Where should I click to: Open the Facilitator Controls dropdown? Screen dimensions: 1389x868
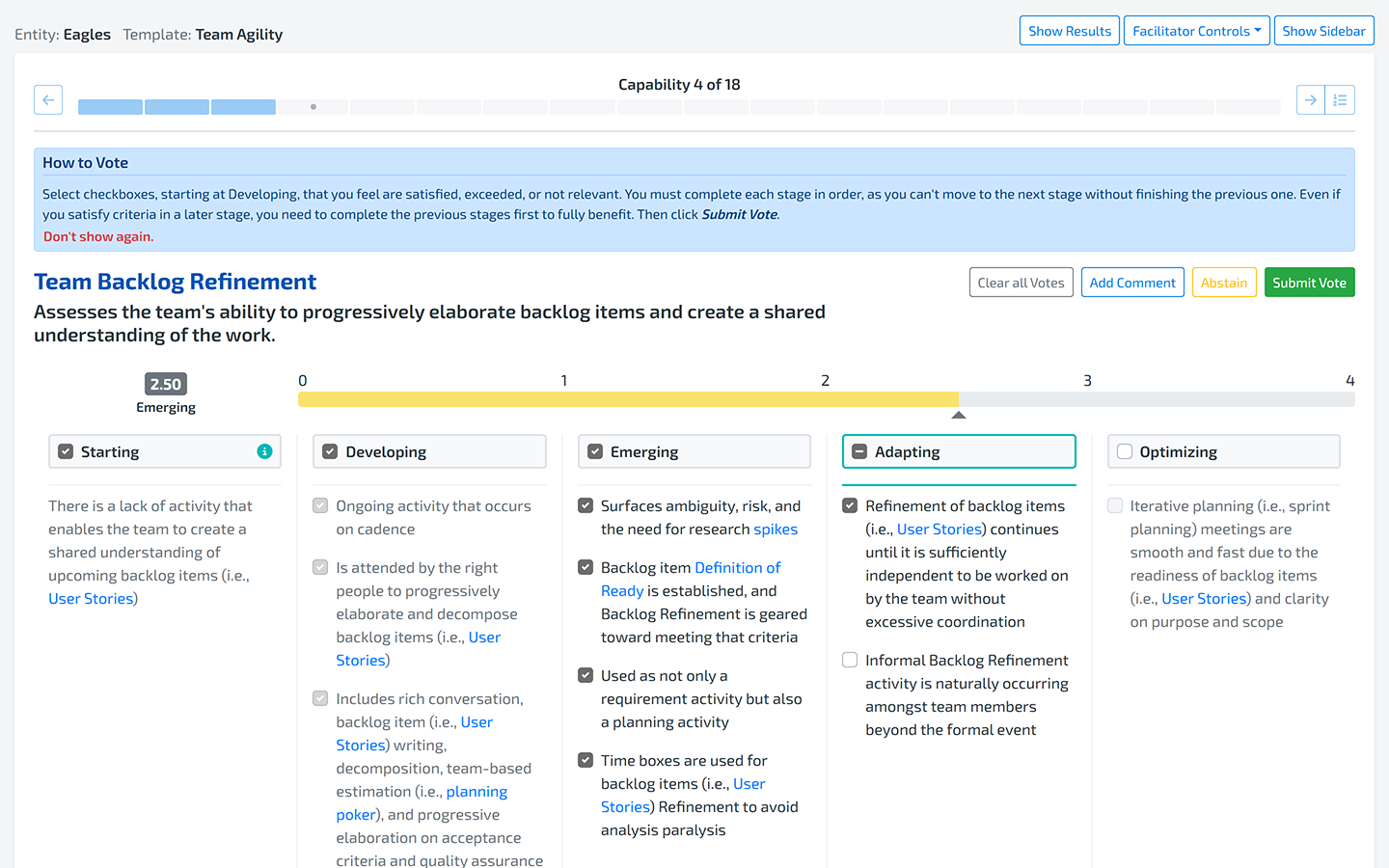coord(1196,31)
